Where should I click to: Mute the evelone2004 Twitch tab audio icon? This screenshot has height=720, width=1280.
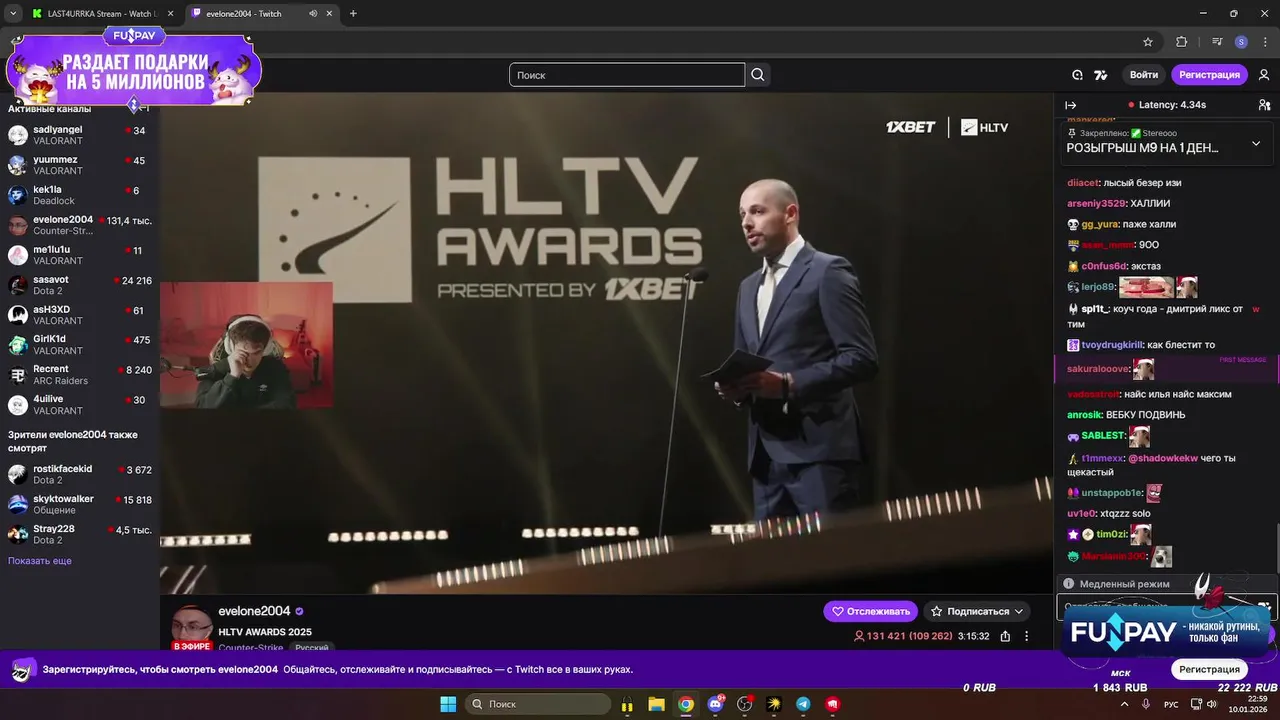[x=314, y=13]
